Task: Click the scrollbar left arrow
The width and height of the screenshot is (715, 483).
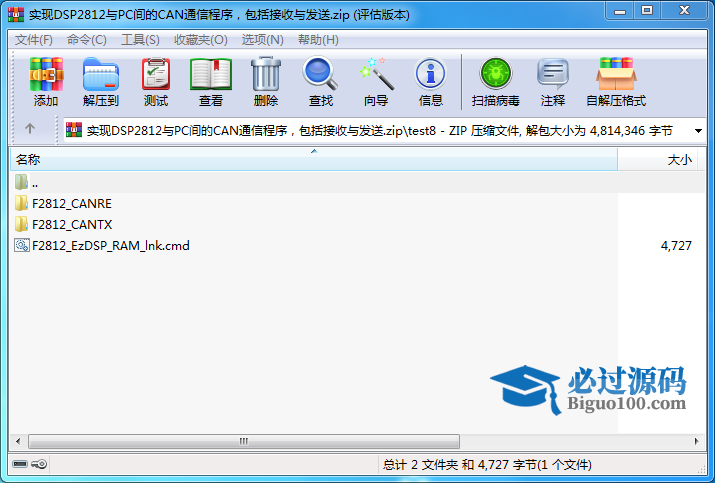Action: point(18,441)
